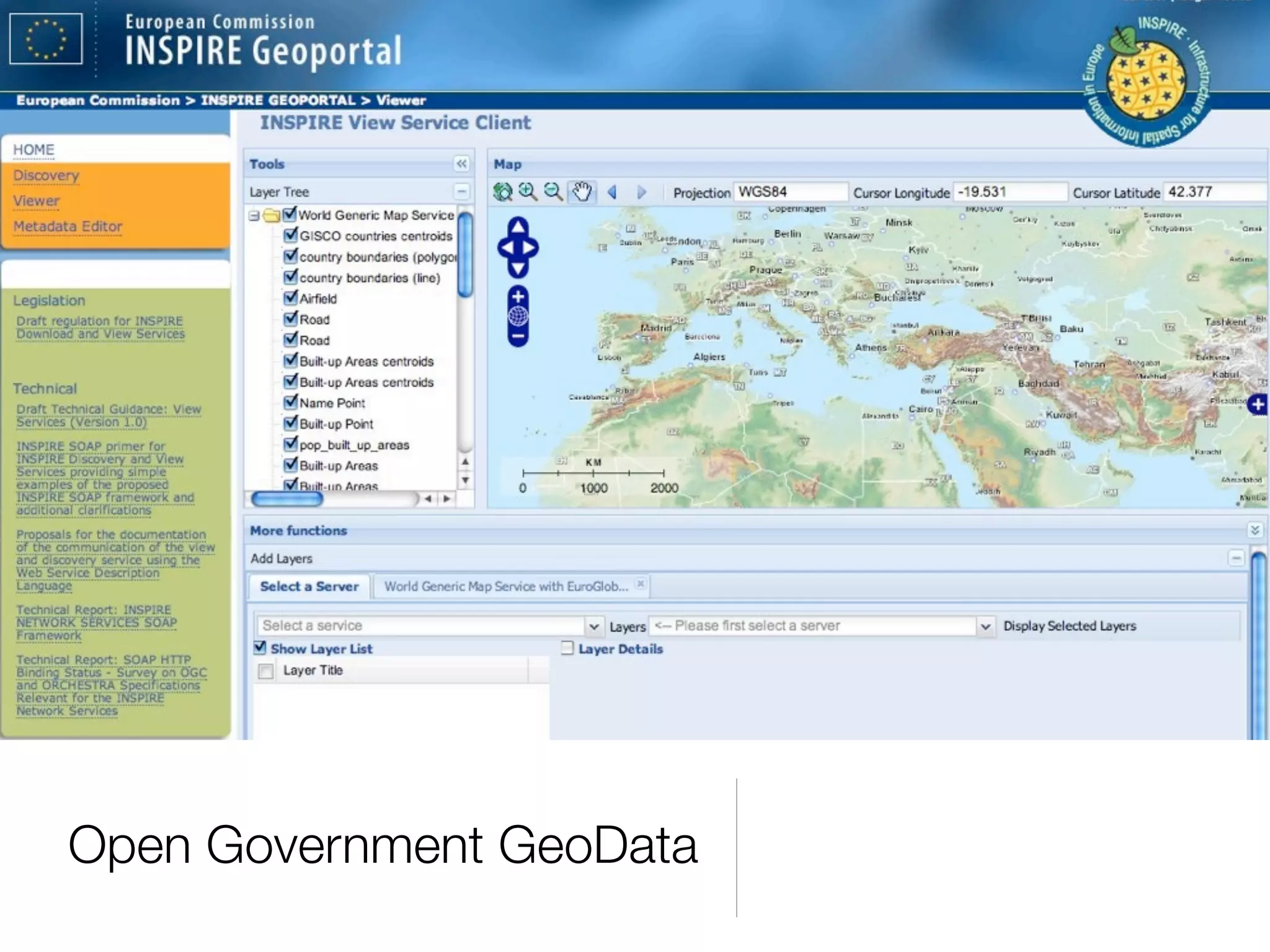Click the minus on the map zoom bar
Screen dimensions: 1270x952
[x=518, y=337]
